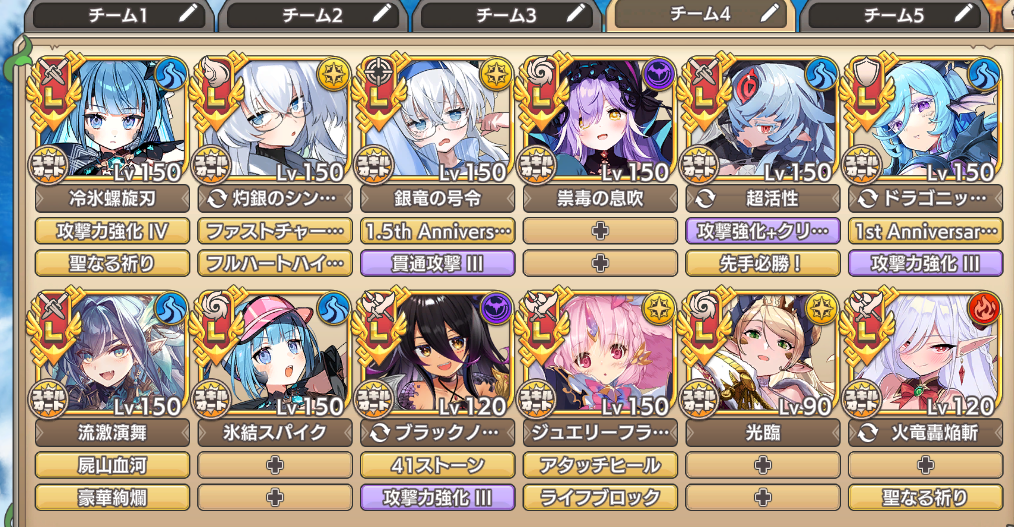Image resolution: width=1014 pixels, height=527 pixels.
Task: Click the スキルオート badge on 冷氷螺旋刃 character
Action: coord(49,166)
